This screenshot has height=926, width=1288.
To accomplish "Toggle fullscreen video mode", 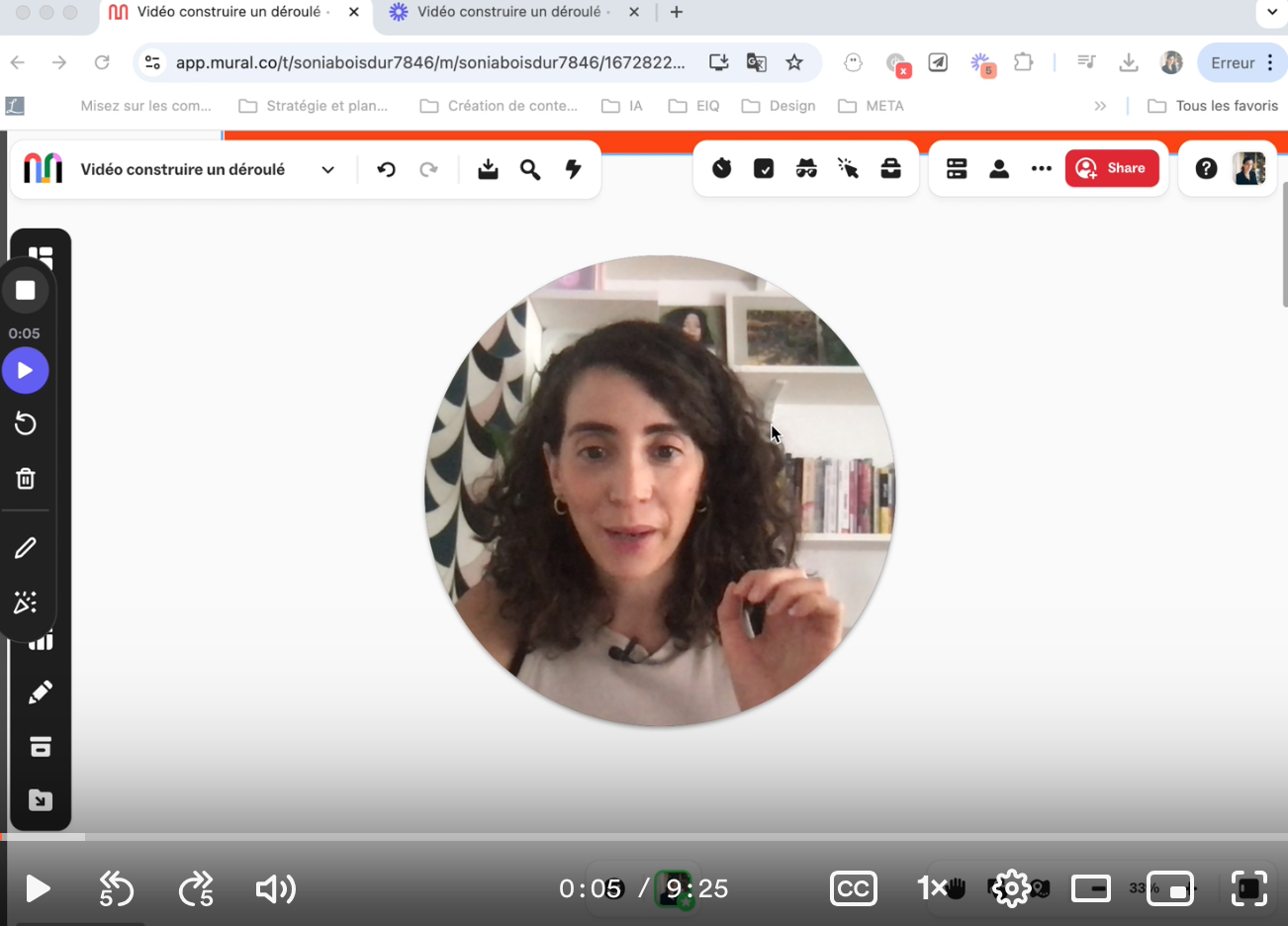I will [1249, 888].
